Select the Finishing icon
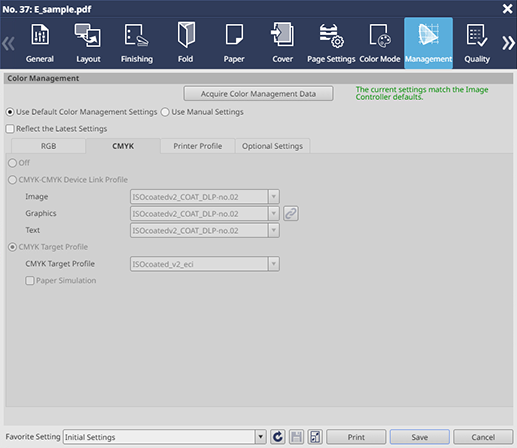 (x=137, y=43)
